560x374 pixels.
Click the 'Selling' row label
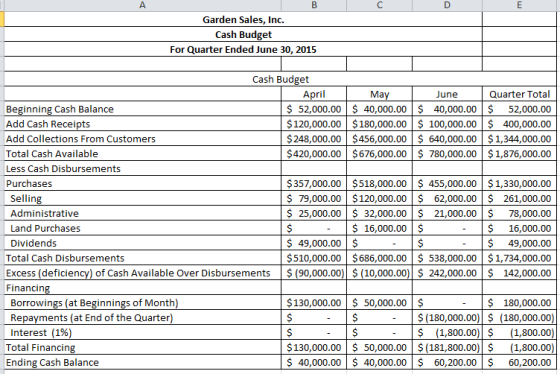[x=26, y=198]
